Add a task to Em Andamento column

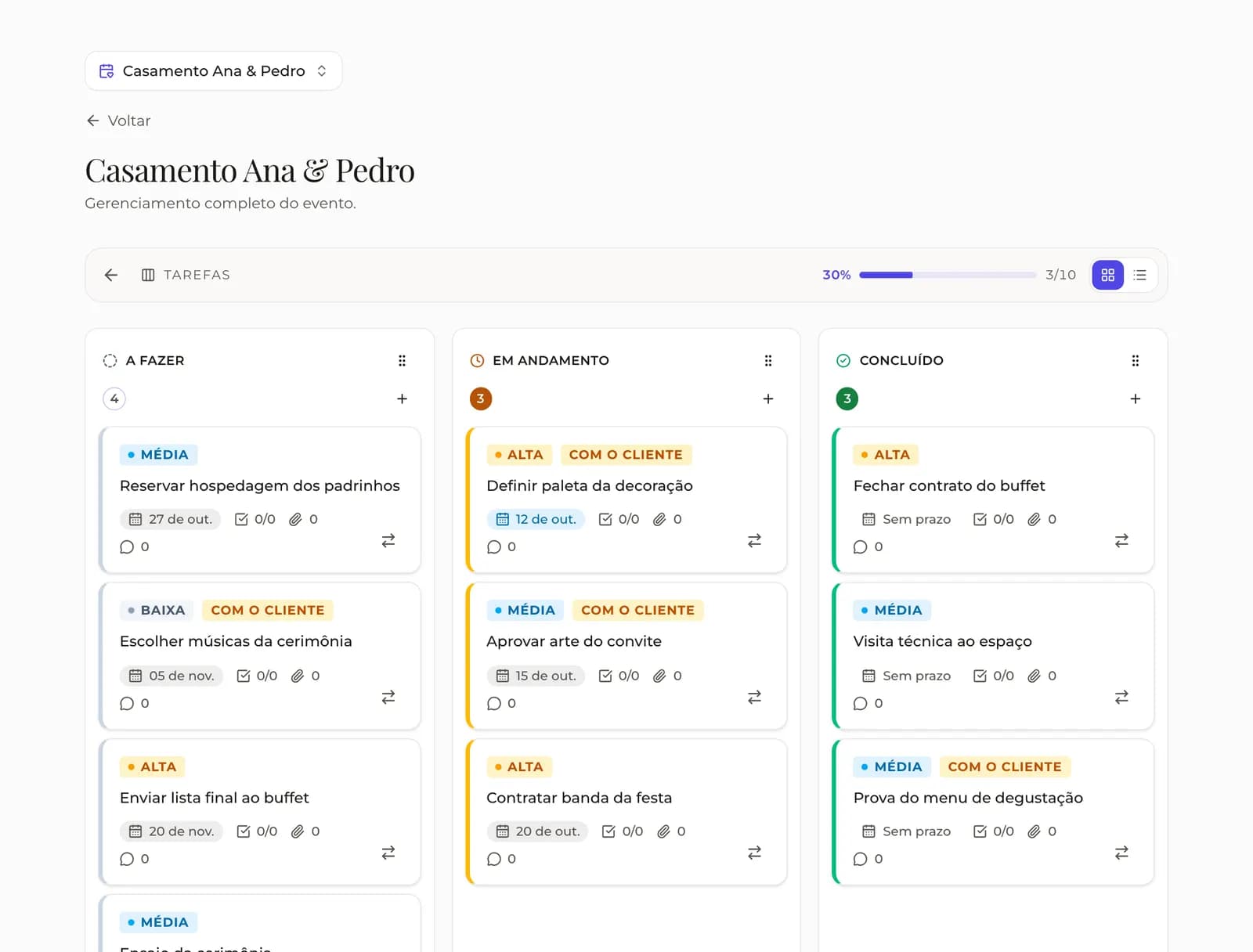(768, 398)
